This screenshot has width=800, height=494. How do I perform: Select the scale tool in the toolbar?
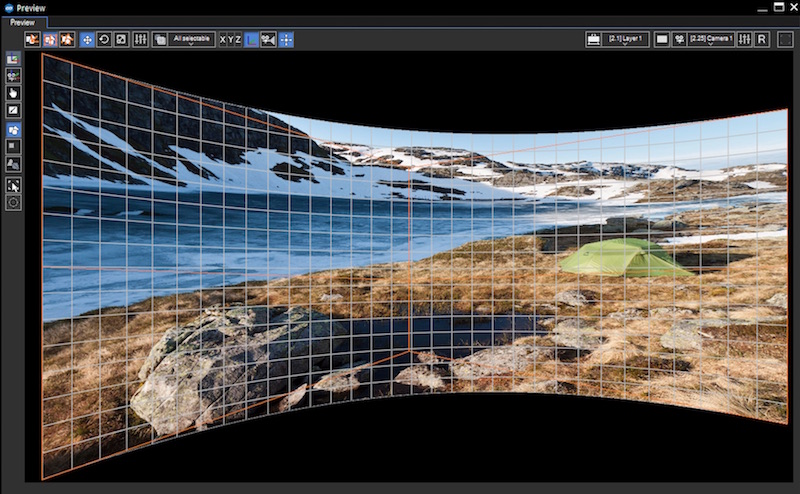pos(120,39)
